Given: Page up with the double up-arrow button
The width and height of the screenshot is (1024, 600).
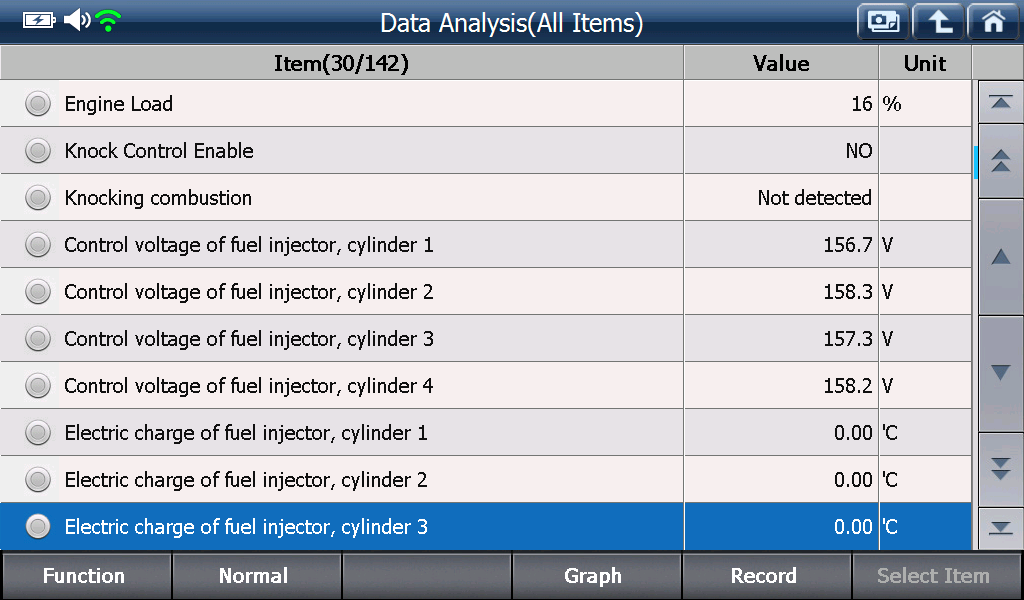Looking at the screenshot, I should tap(1000, 161).
